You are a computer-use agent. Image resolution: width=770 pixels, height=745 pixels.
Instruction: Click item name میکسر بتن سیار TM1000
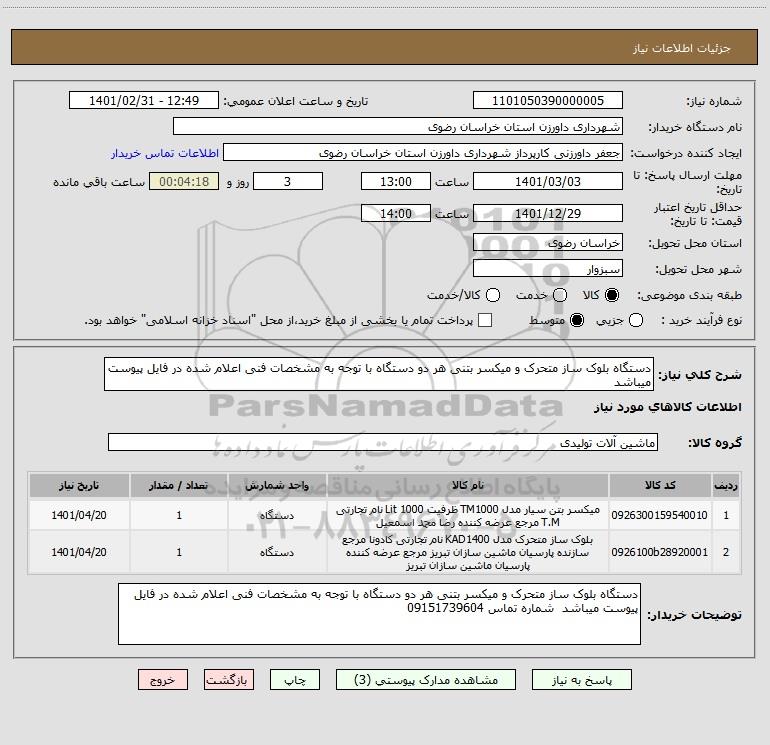(468, 516)
